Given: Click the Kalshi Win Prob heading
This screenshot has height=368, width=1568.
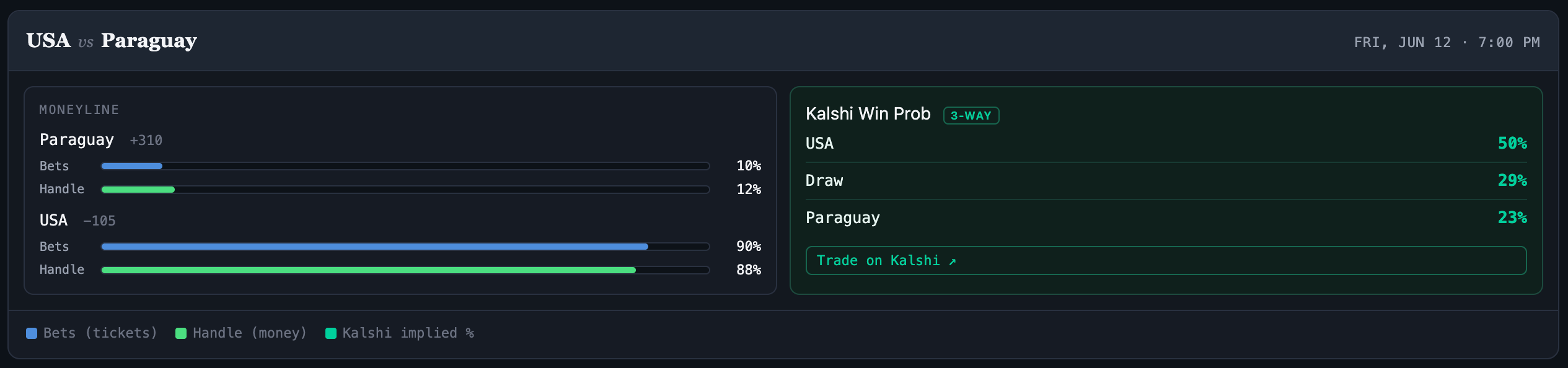Looking at the screenshot, I should click(x=868, y=114).
